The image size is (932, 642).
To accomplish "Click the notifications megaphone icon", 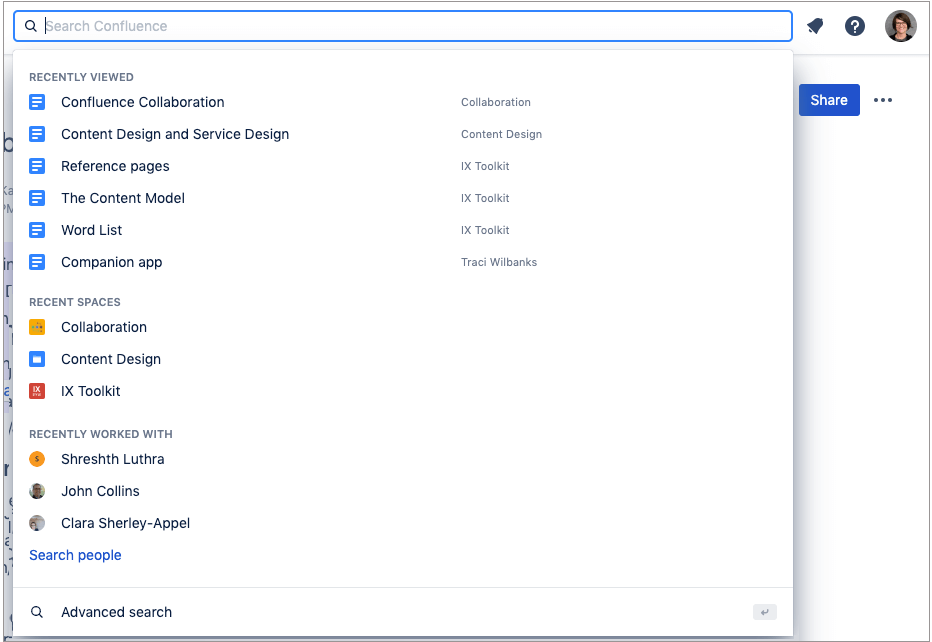I will pos(813,25).
